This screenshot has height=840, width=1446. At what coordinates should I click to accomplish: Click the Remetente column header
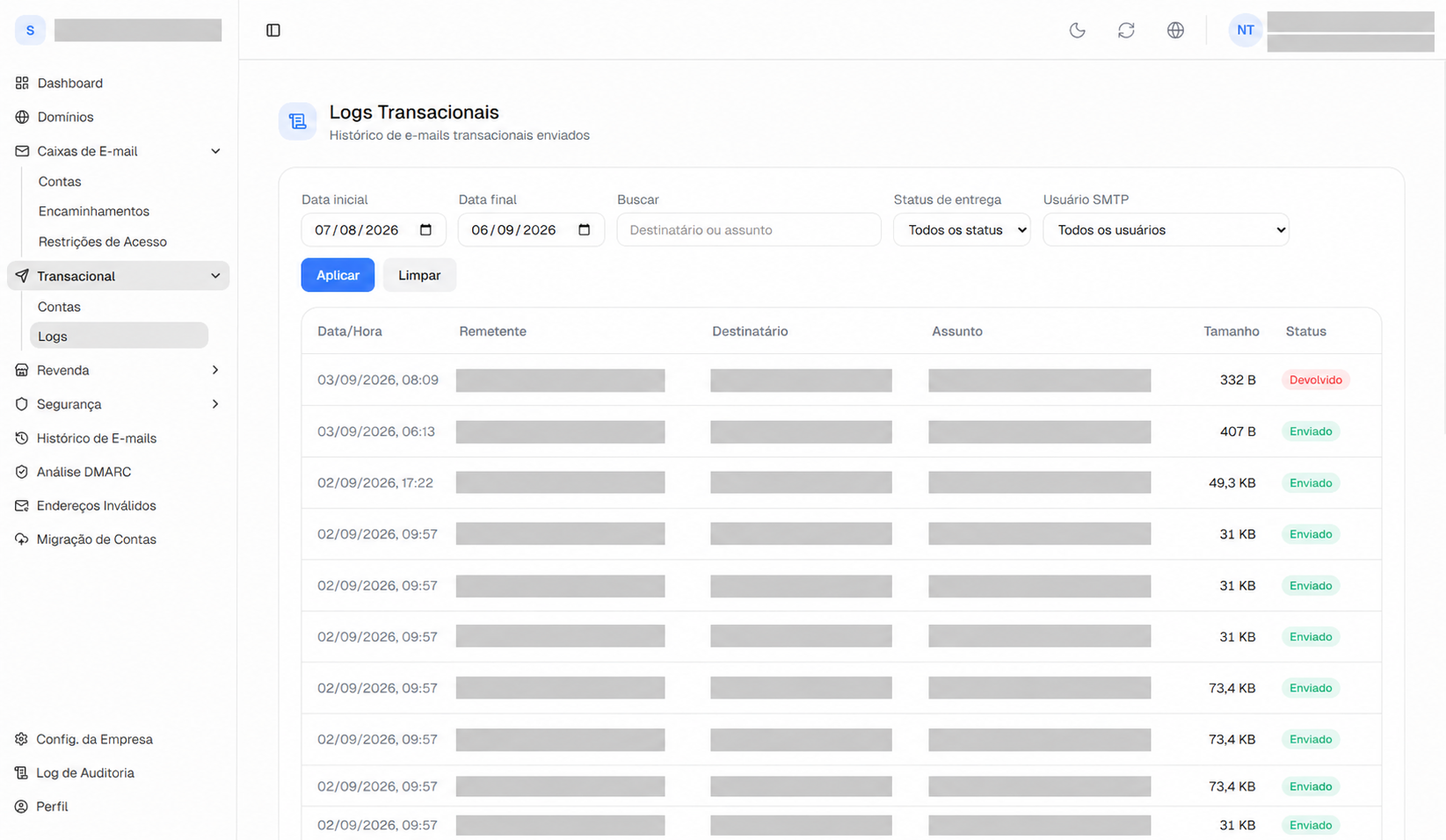click(x=493, y=331)
